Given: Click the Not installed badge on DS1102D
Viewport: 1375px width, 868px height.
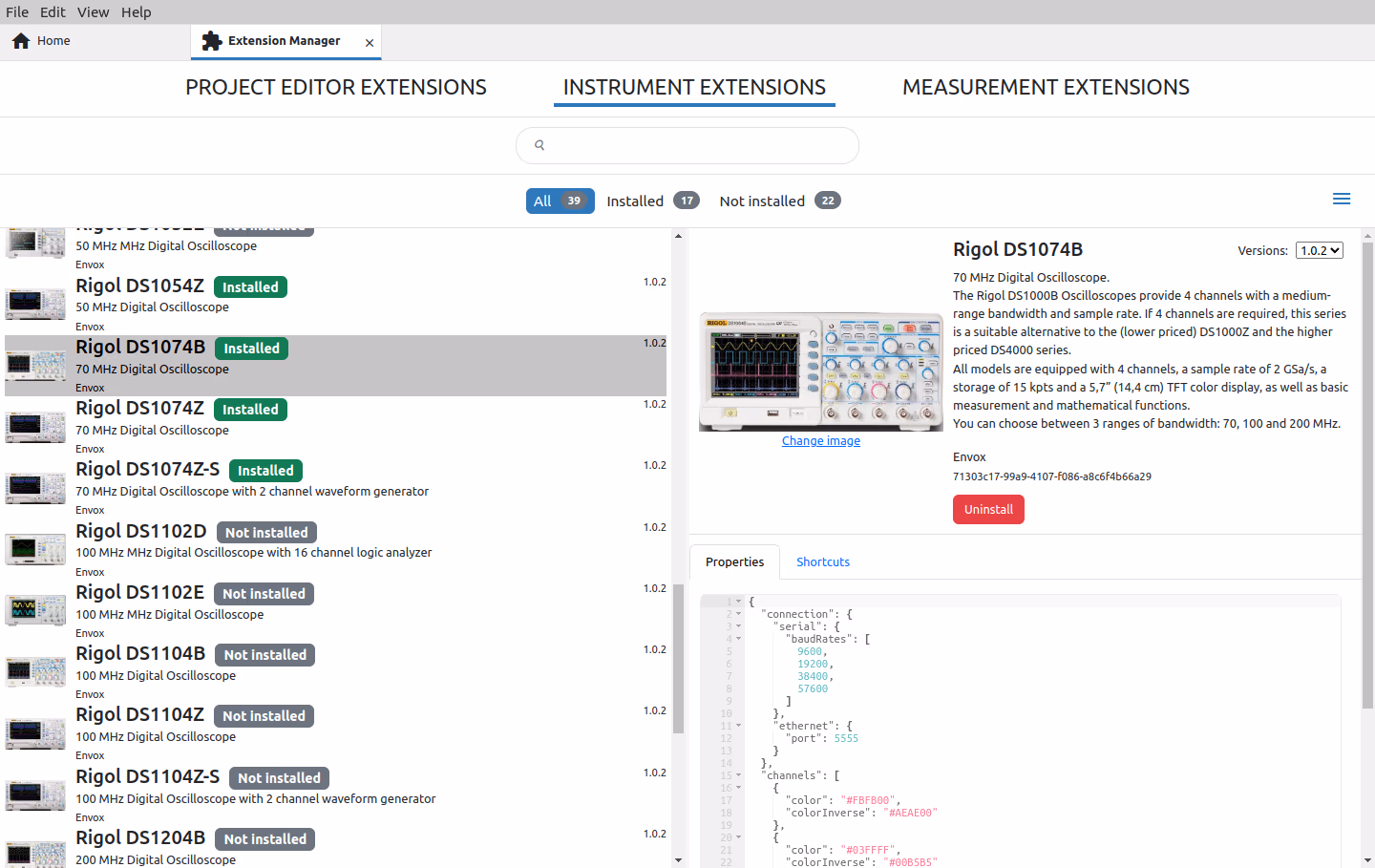Looking at the screenshot, I should coord(266,533).
